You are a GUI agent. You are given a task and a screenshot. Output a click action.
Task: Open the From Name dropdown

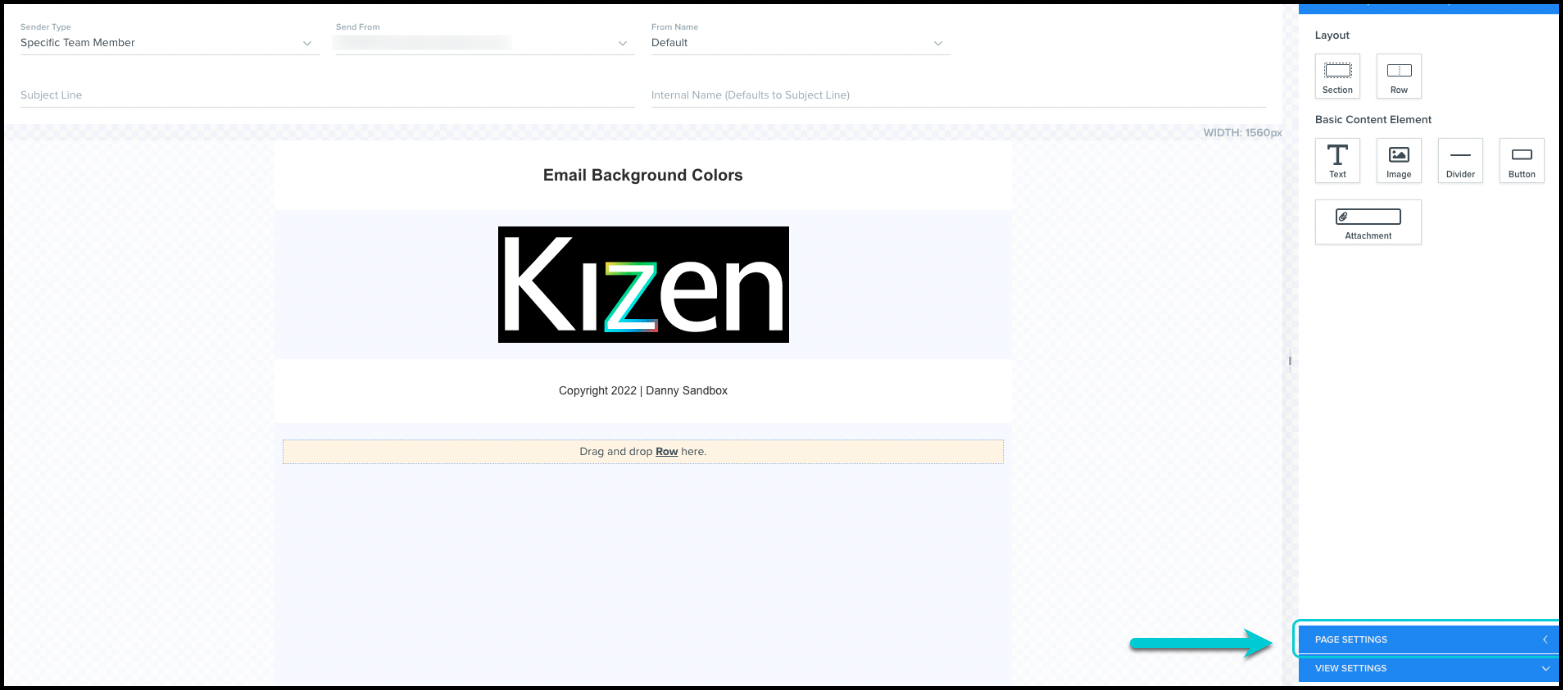[797, 43]
